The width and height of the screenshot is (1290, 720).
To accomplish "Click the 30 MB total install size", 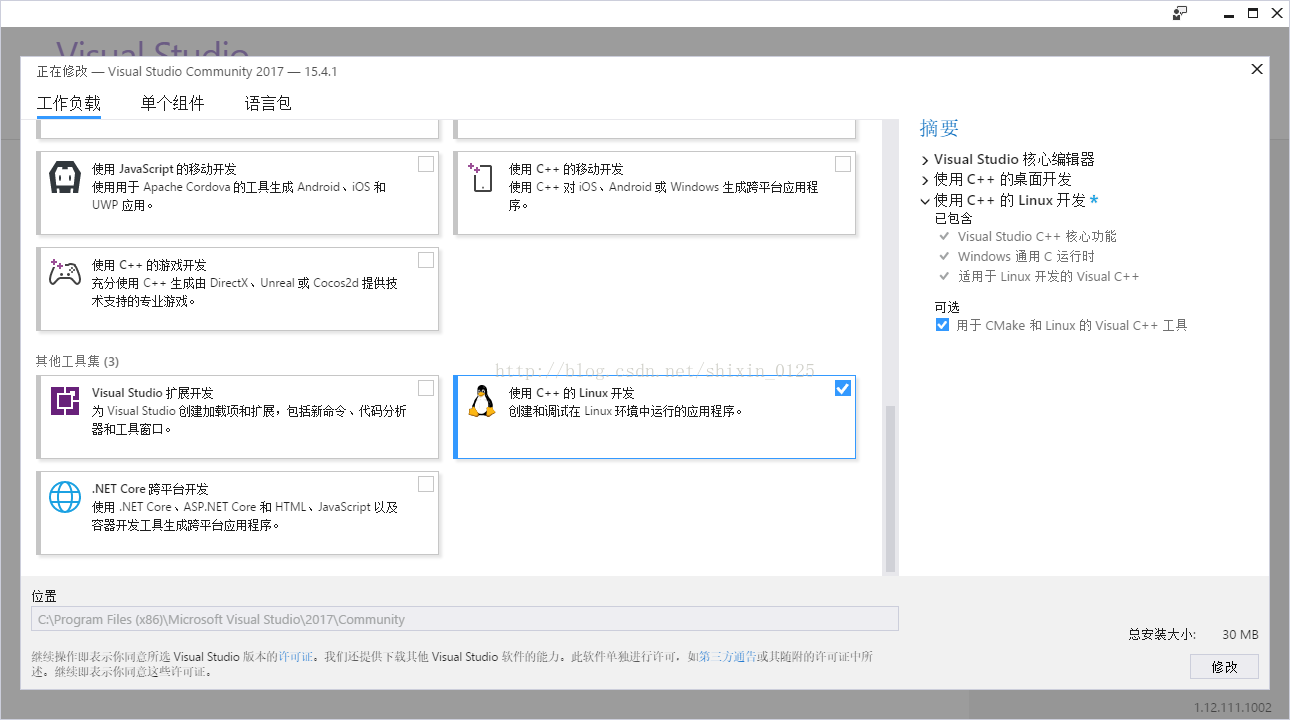I will click(1240, 635).
